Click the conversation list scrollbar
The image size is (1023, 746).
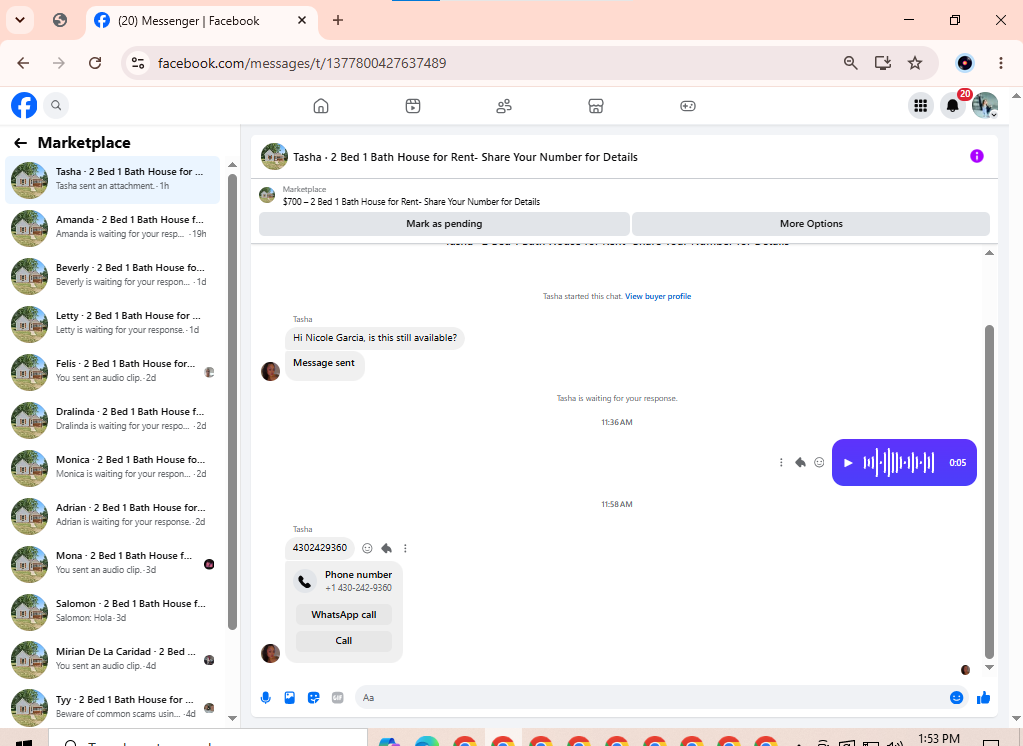pos(232,401)
